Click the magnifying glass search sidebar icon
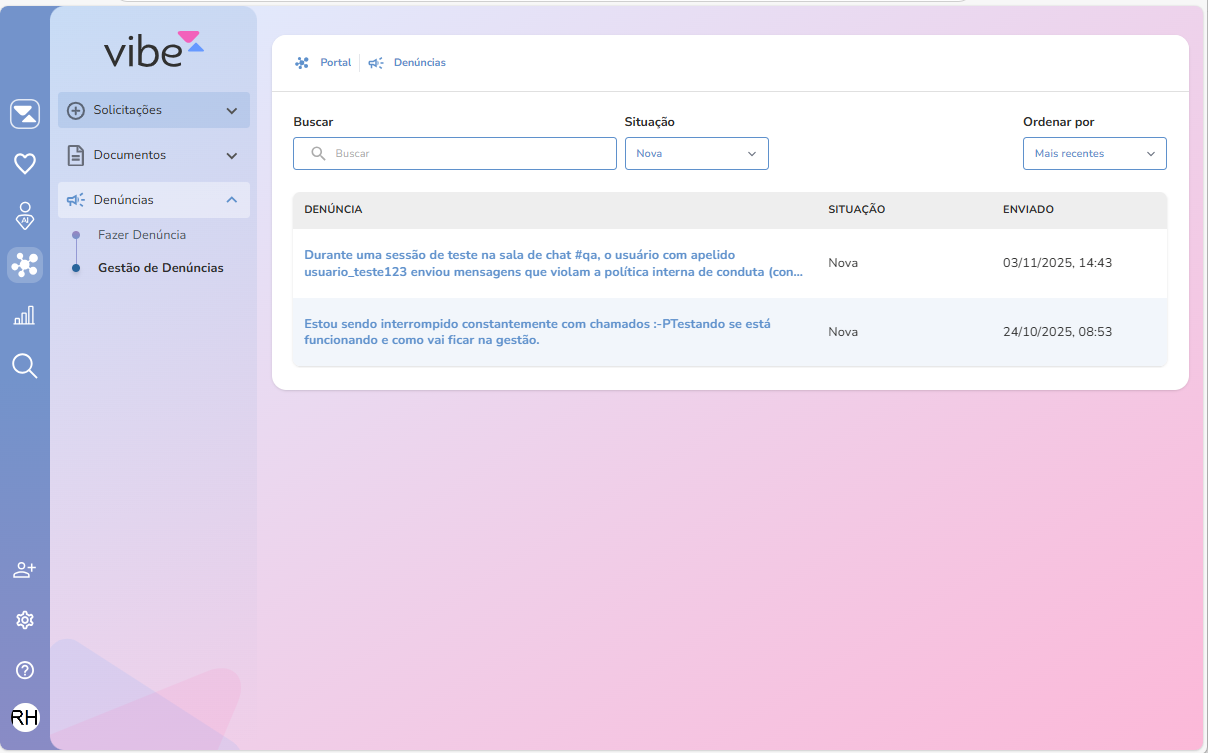Image resolution: width=1208 pixels, height=753 pixels. coord(25,366)
